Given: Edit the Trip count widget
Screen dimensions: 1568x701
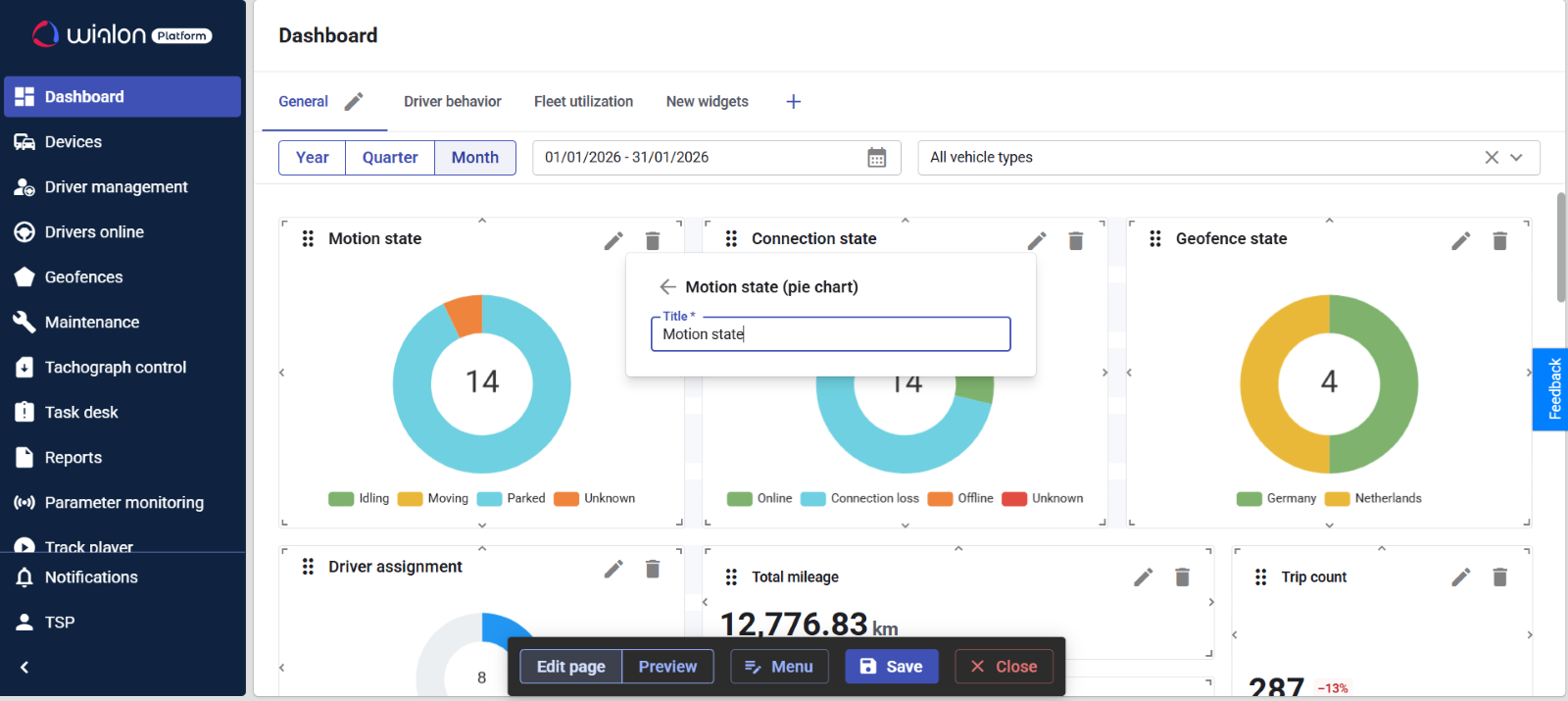Looking at the screenshot, I should pos(1461,576).
